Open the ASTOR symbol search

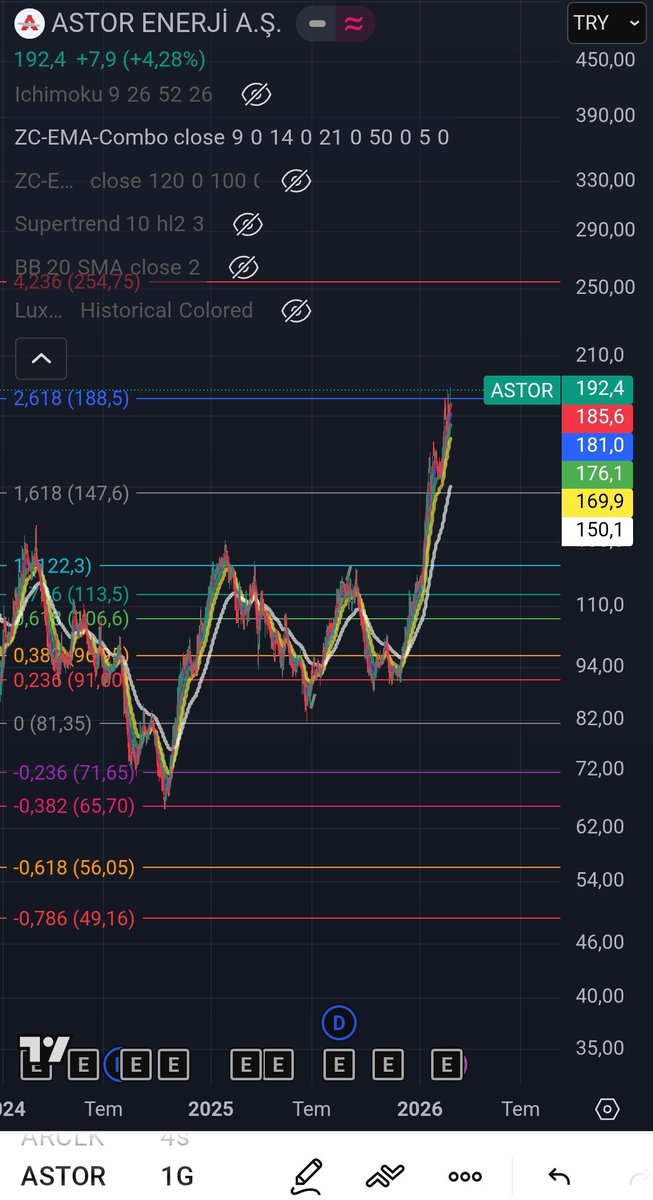pos(64,1176)
